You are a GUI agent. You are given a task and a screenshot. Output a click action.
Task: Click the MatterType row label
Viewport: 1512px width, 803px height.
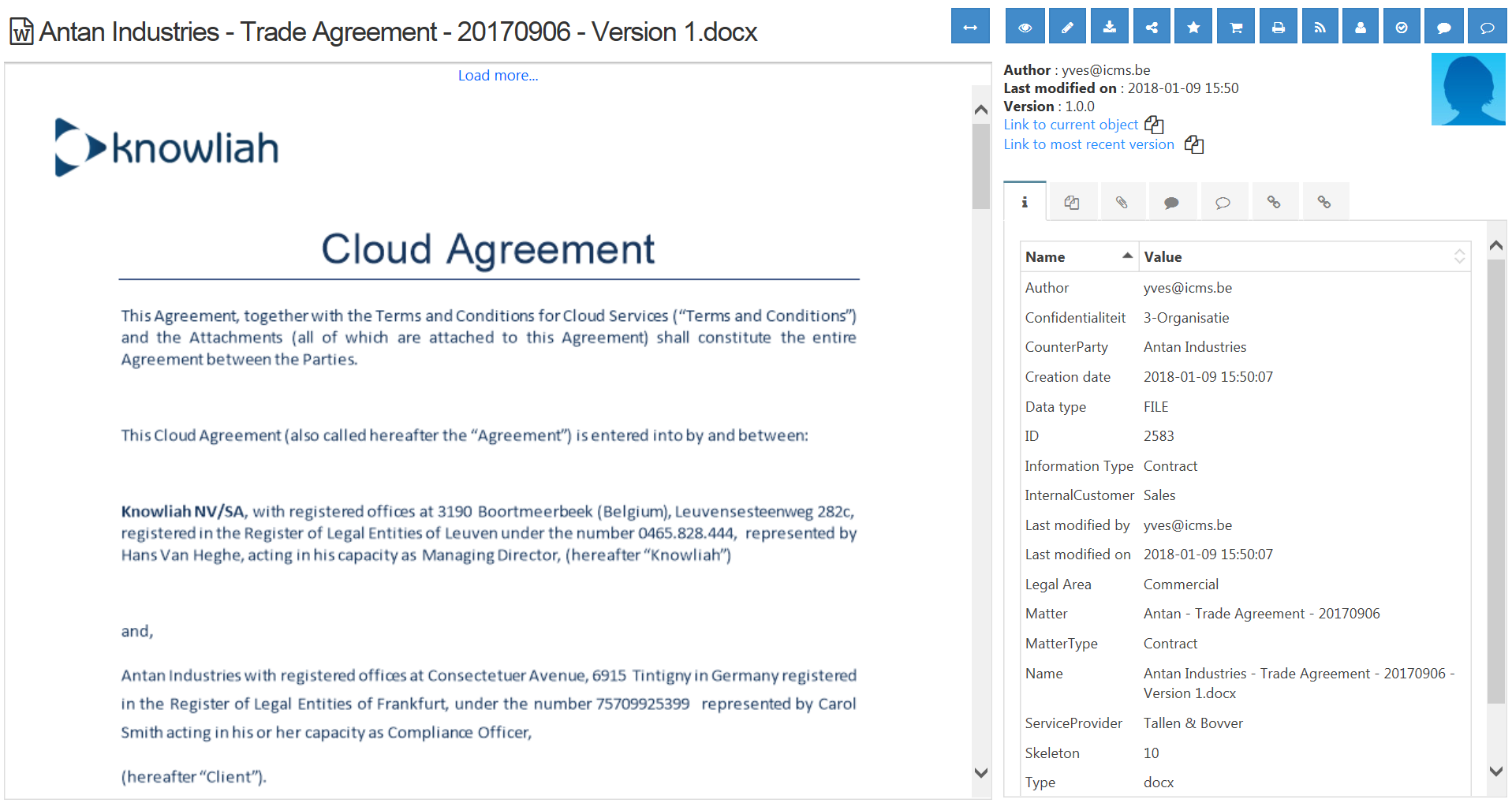[1061, 644]
